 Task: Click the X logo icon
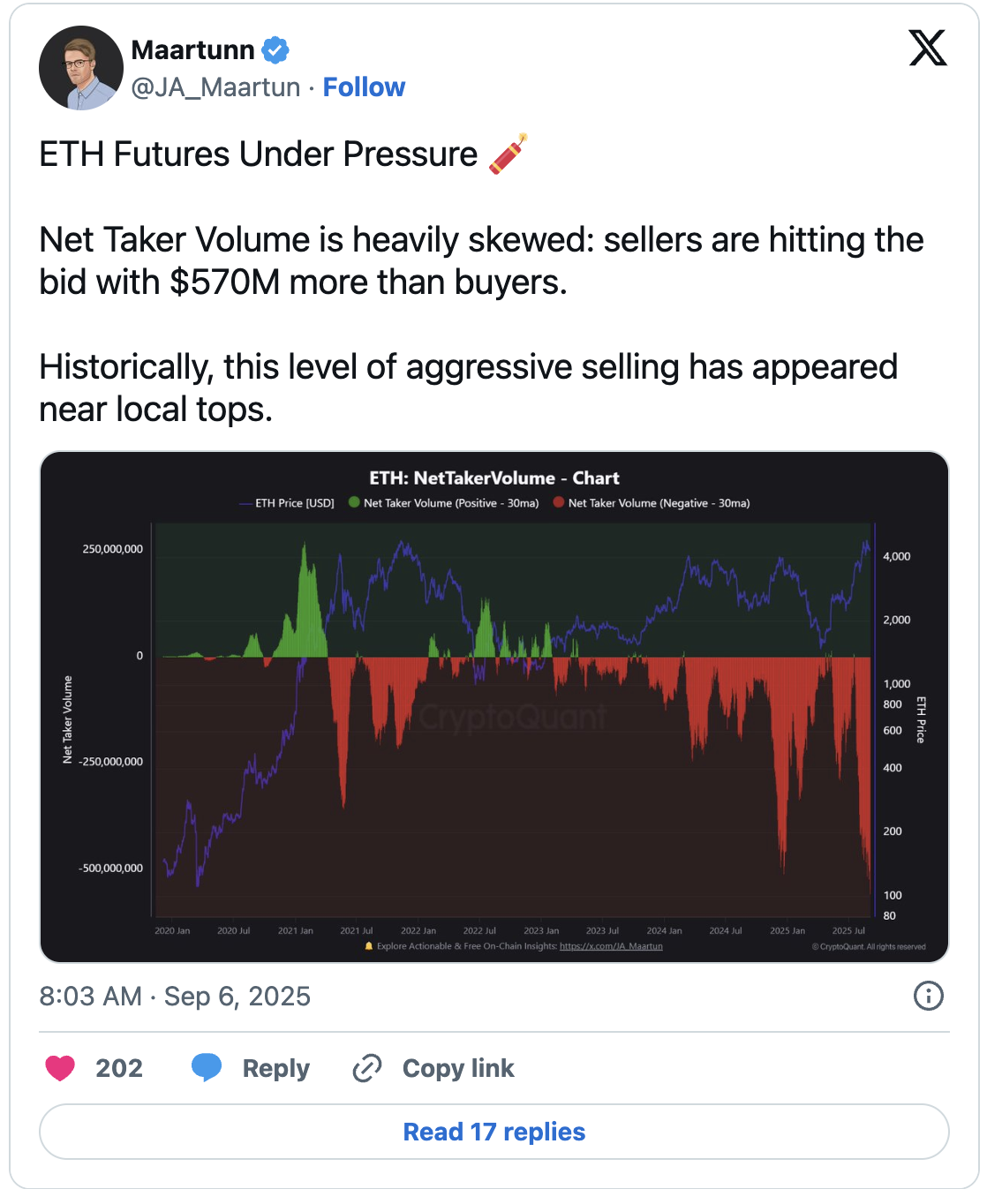point(928,48)
